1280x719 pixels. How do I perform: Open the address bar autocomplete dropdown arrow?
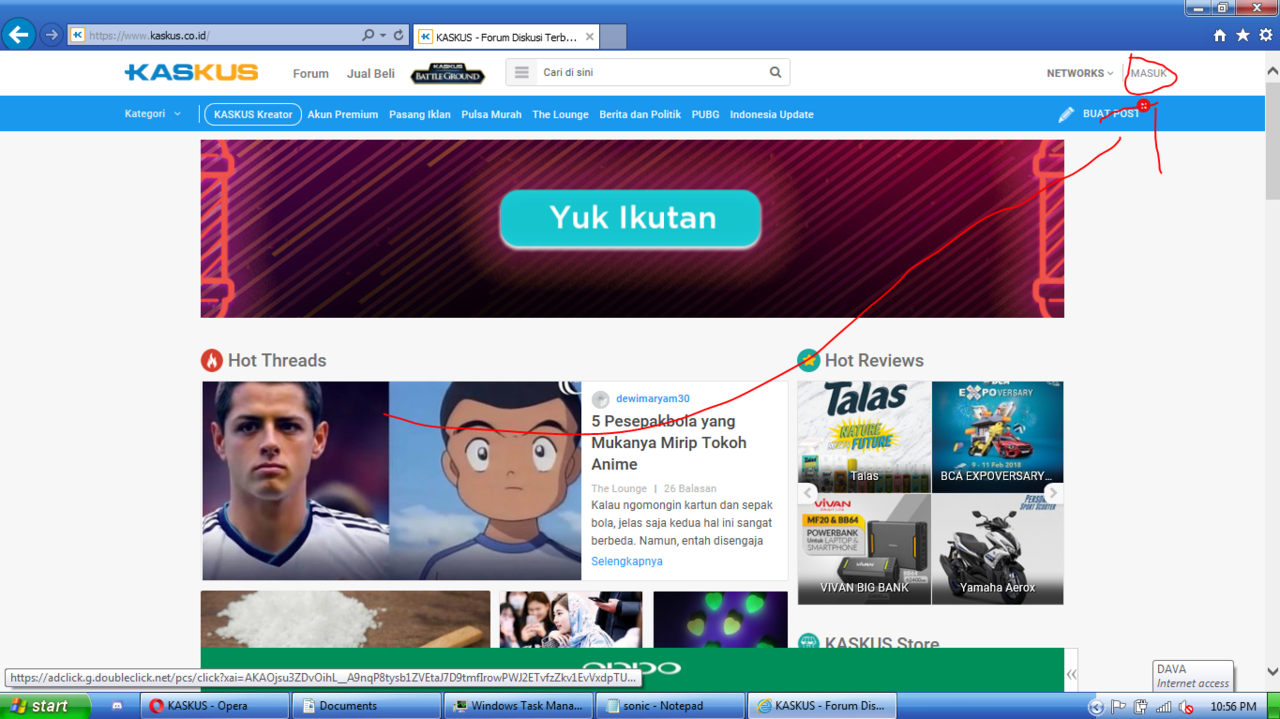tap(382, 35)
